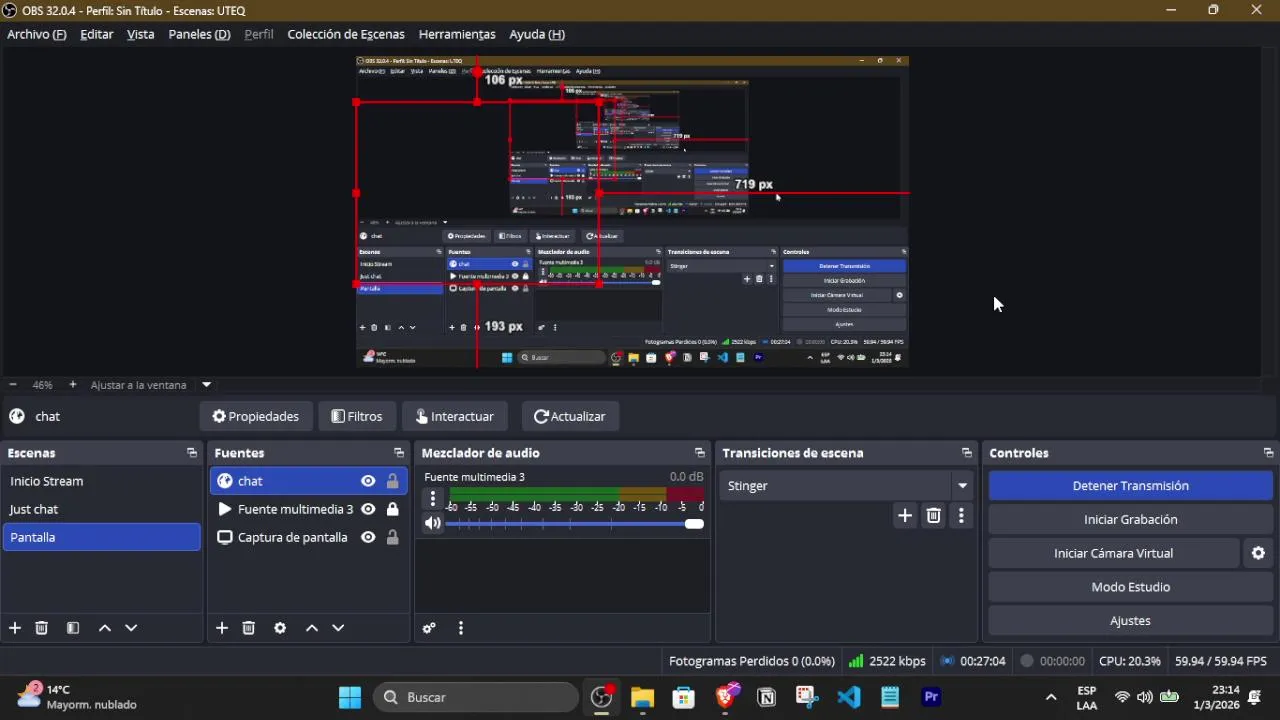Image resolution: width=1280 pixels, height=720 pixels.
Task: Click the Windows taskbar search box
Action: click(x=476, y=697)
